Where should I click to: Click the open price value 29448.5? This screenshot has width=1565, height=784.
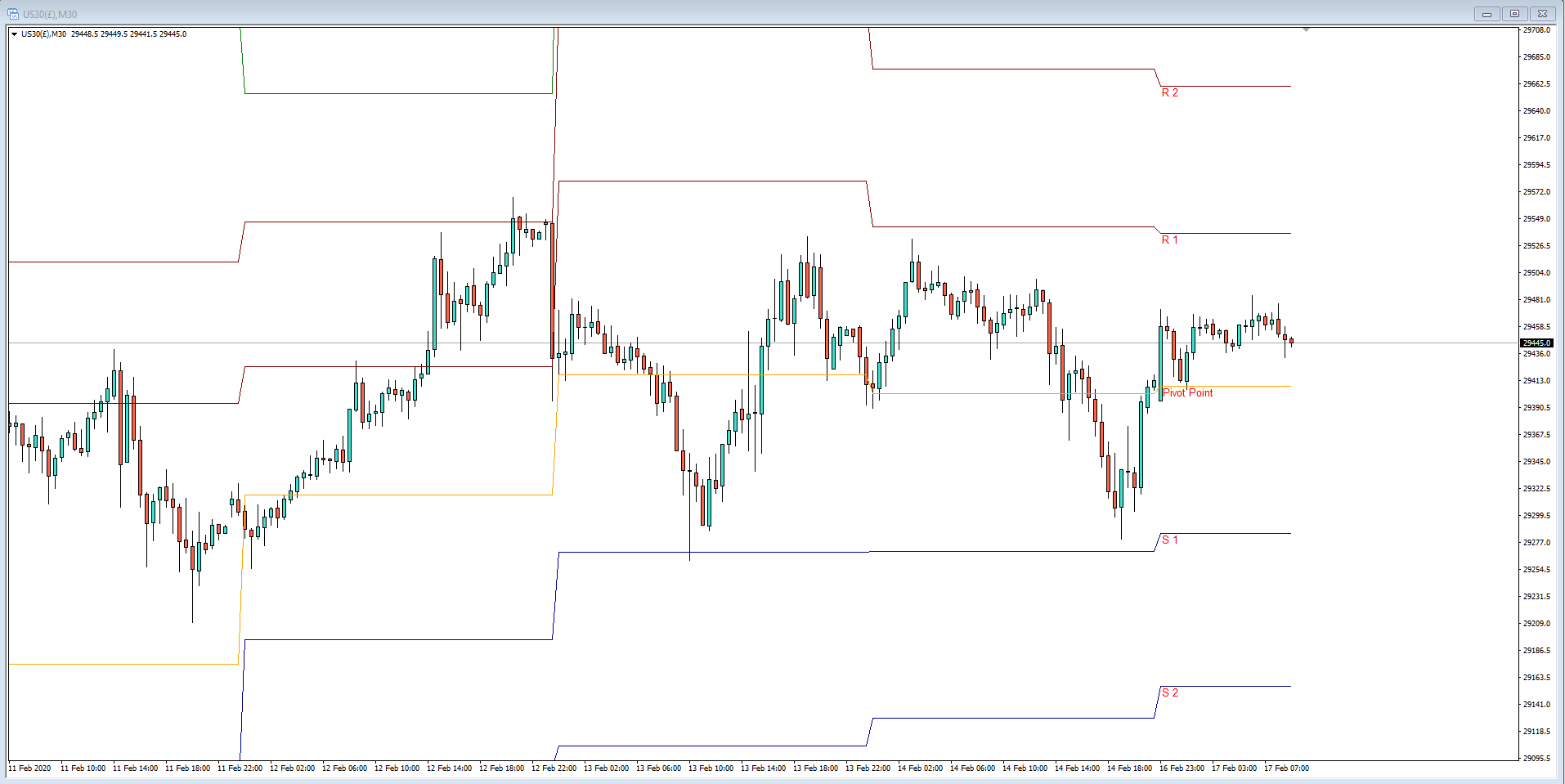click(x=84, y=34)
